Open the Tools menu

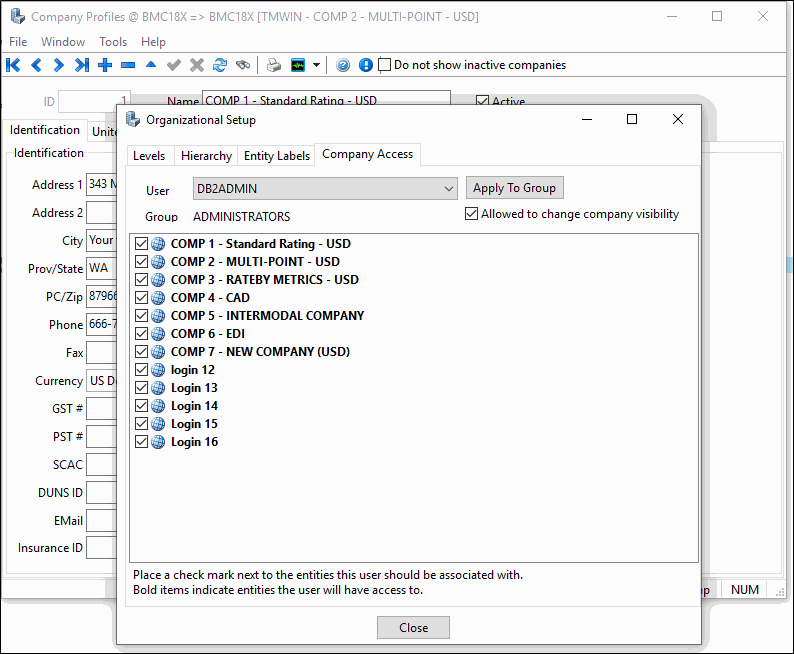(113, 42)
